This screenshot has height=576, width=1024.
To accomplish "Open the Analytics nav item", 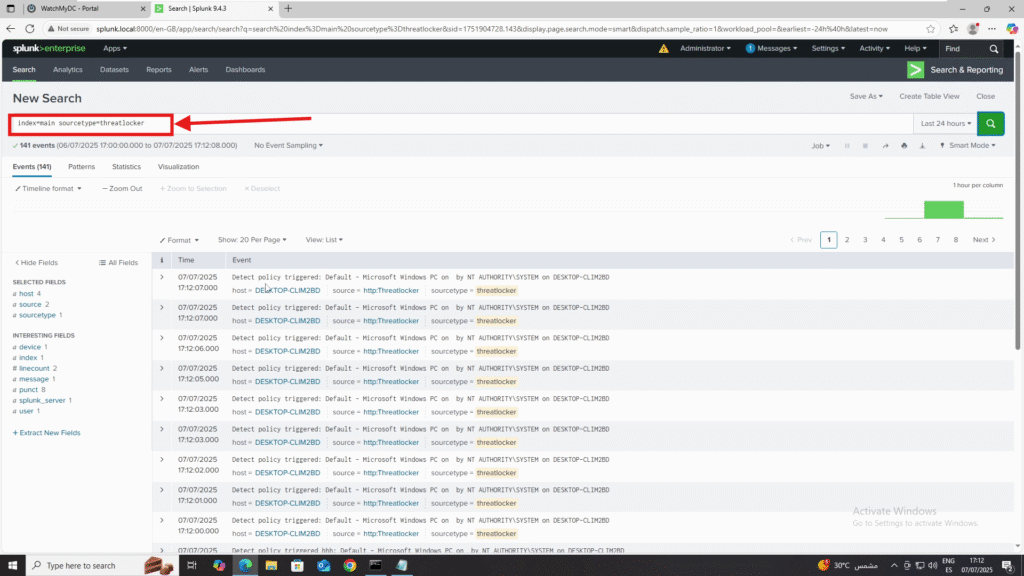I will coord(68,70).
